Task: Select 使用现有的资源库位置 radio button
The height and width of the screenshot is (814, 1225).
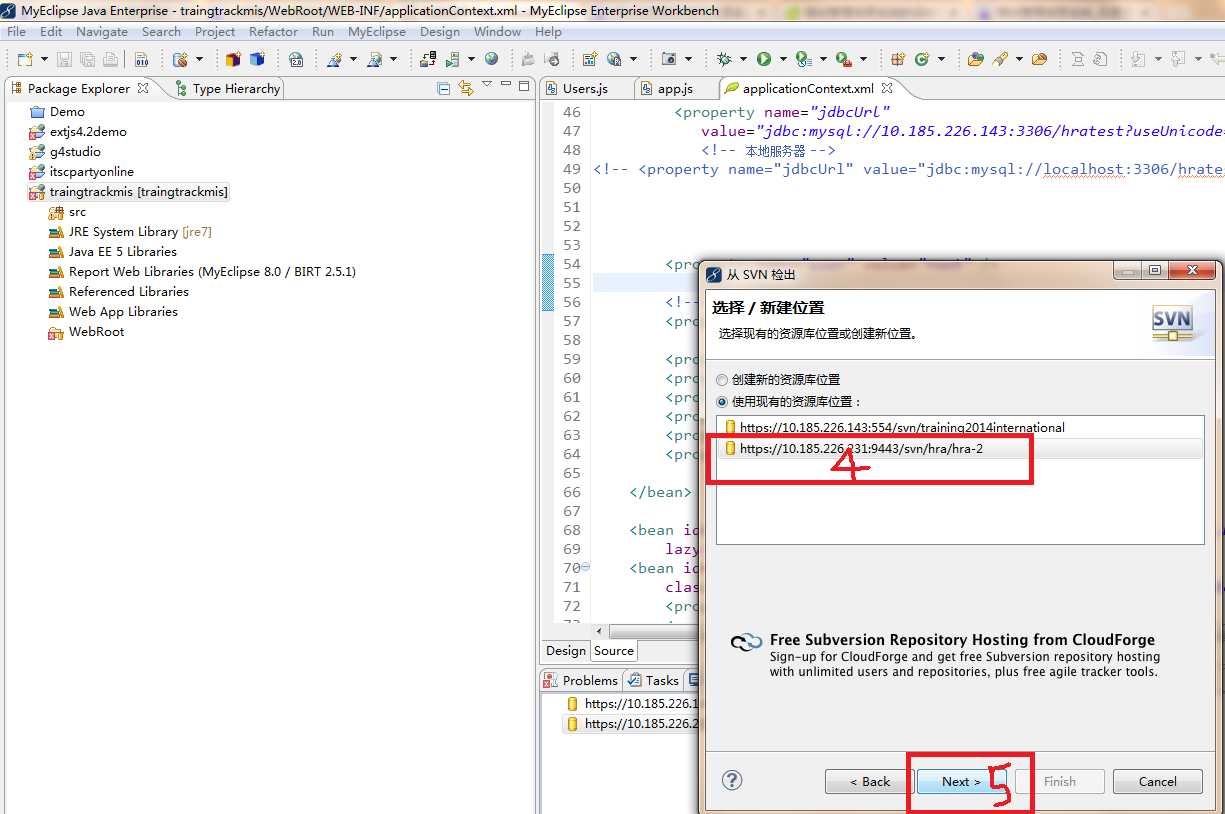Action: click(722, 401)
